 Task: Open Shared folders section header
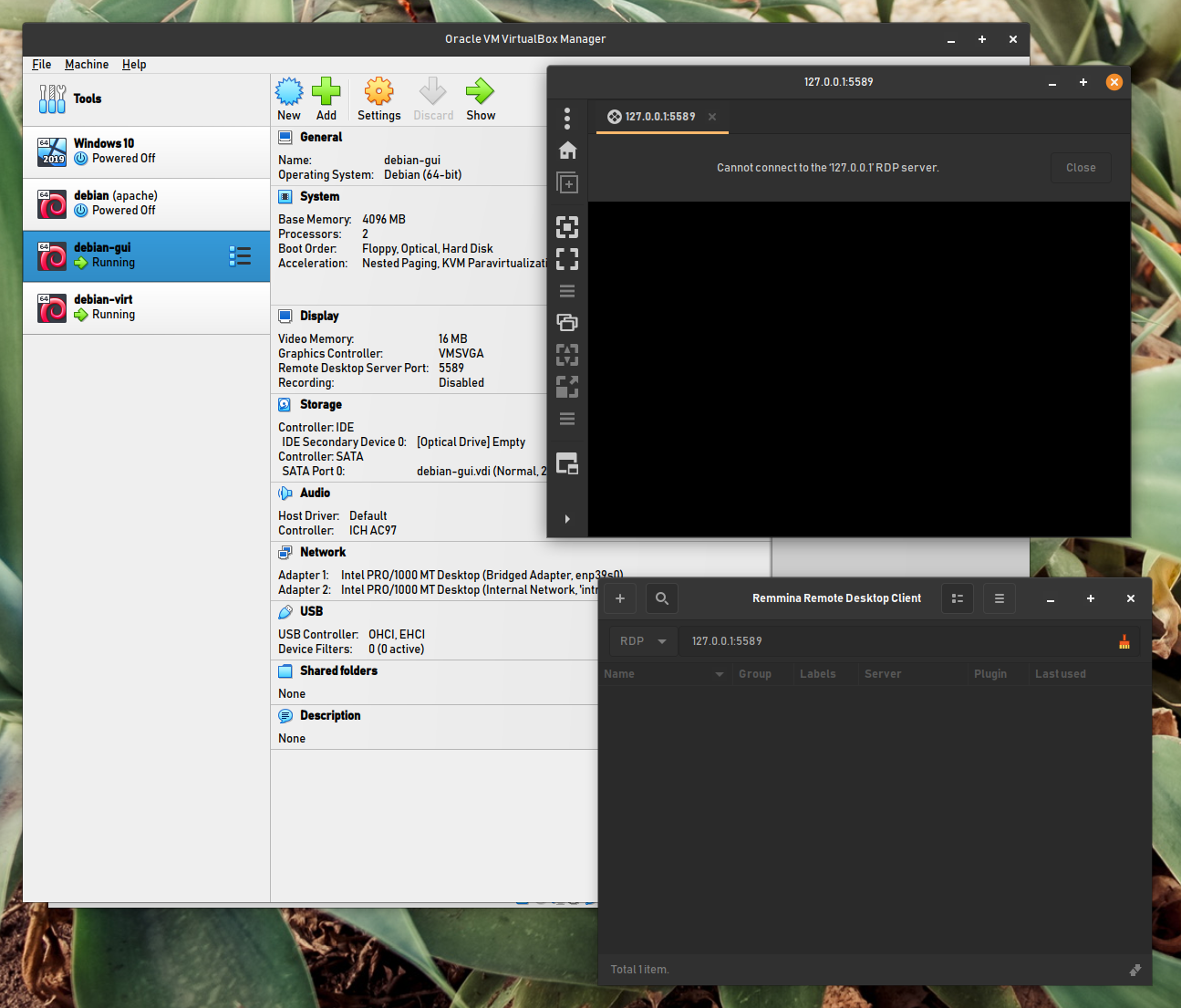click(x=338, y=671)
